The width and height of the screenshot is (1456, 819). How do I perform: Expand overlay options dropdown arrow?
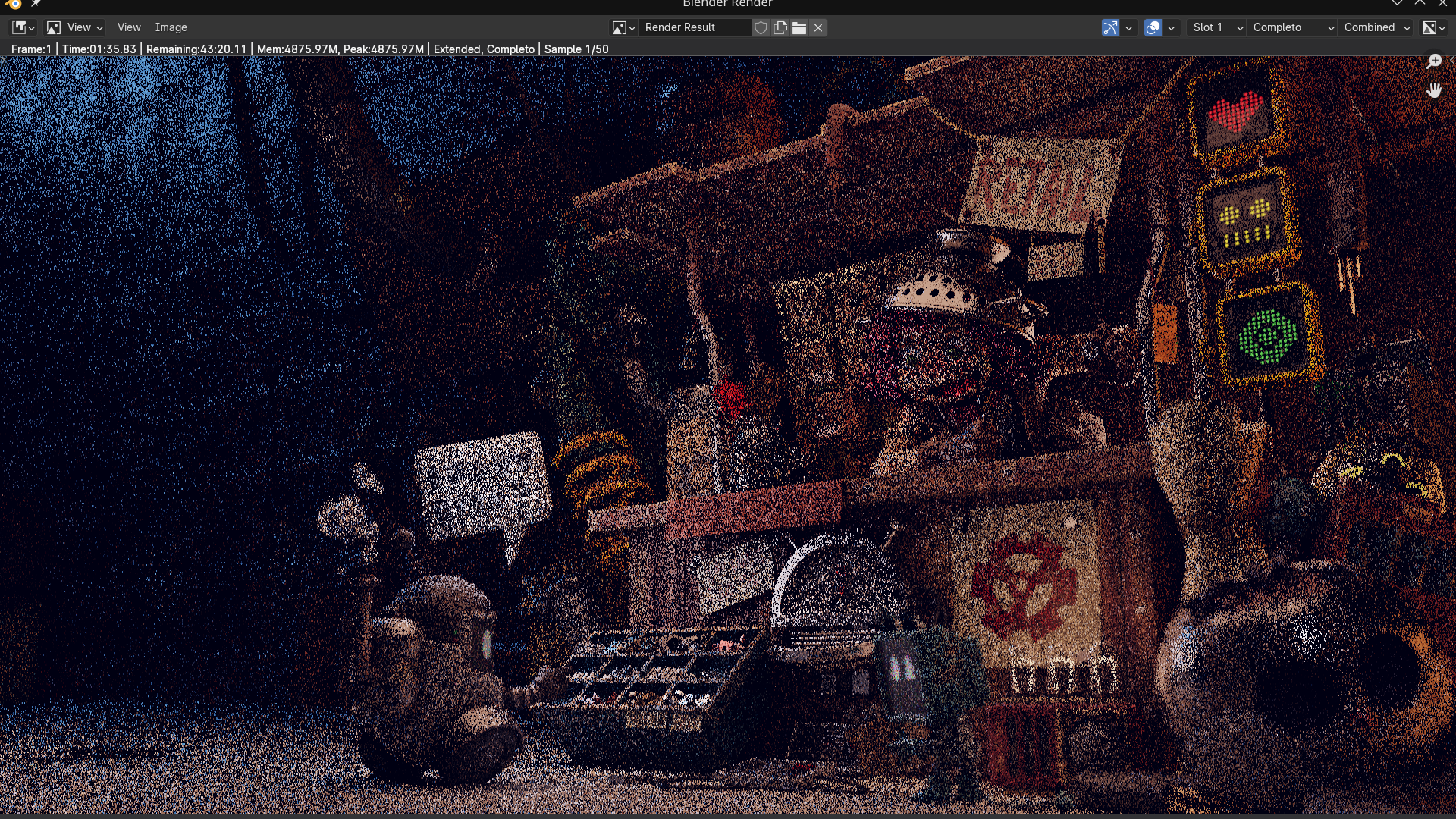point(1171,27)
